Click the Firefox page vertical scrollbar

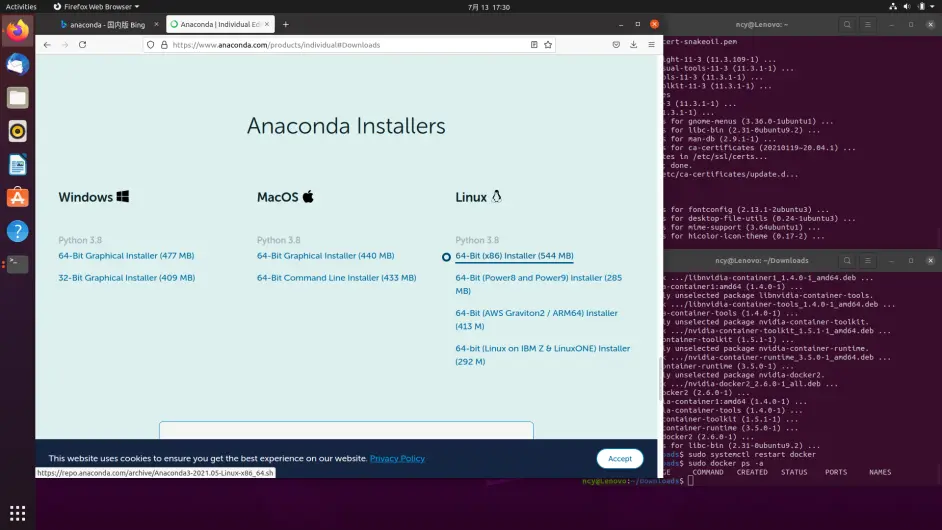[x=660, y=379]
